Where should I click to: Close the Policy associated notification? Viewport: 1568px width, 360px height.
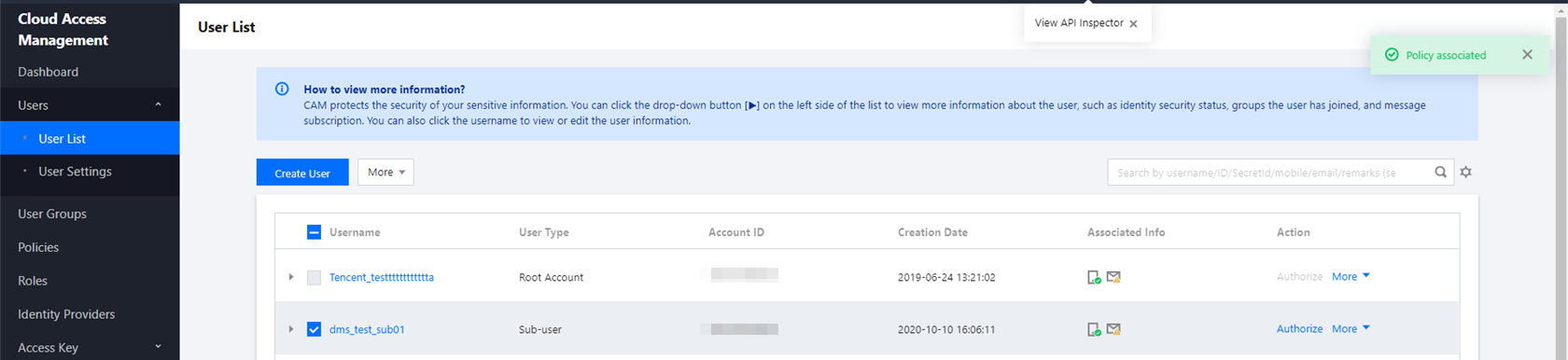1527,55
